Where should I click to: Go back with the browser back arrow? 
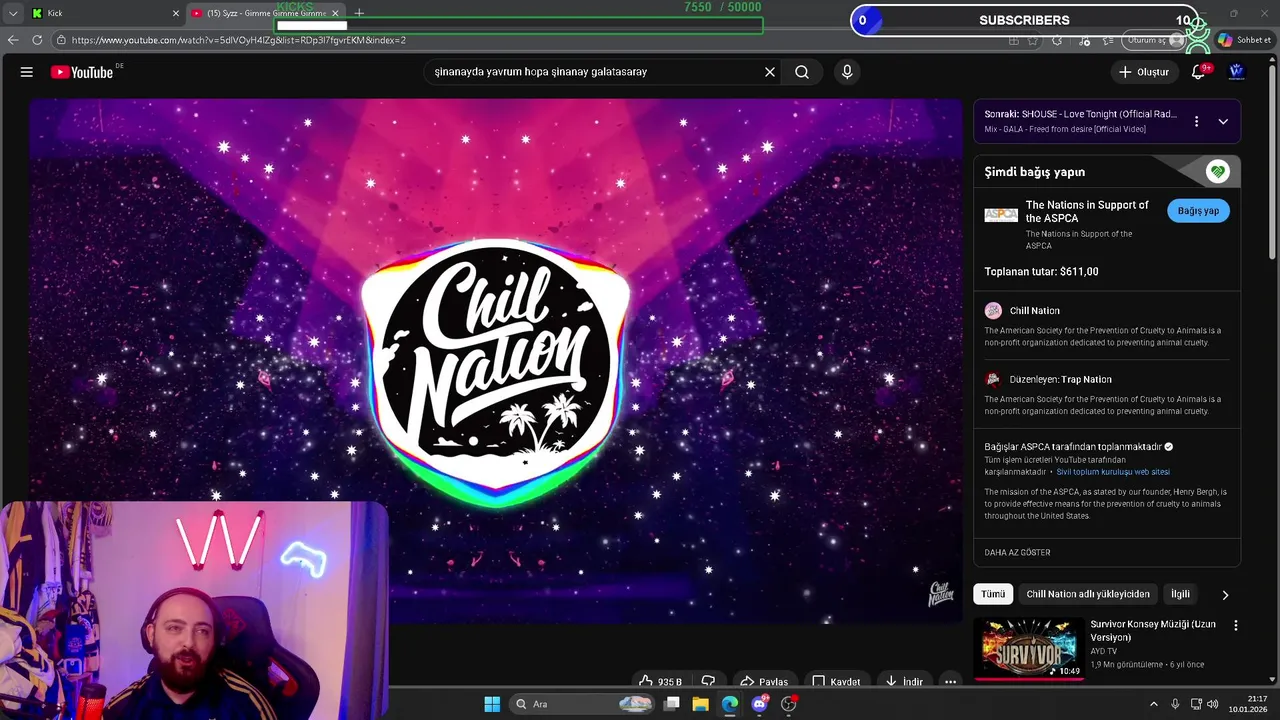pyautogui.click(x=13, y=40)
